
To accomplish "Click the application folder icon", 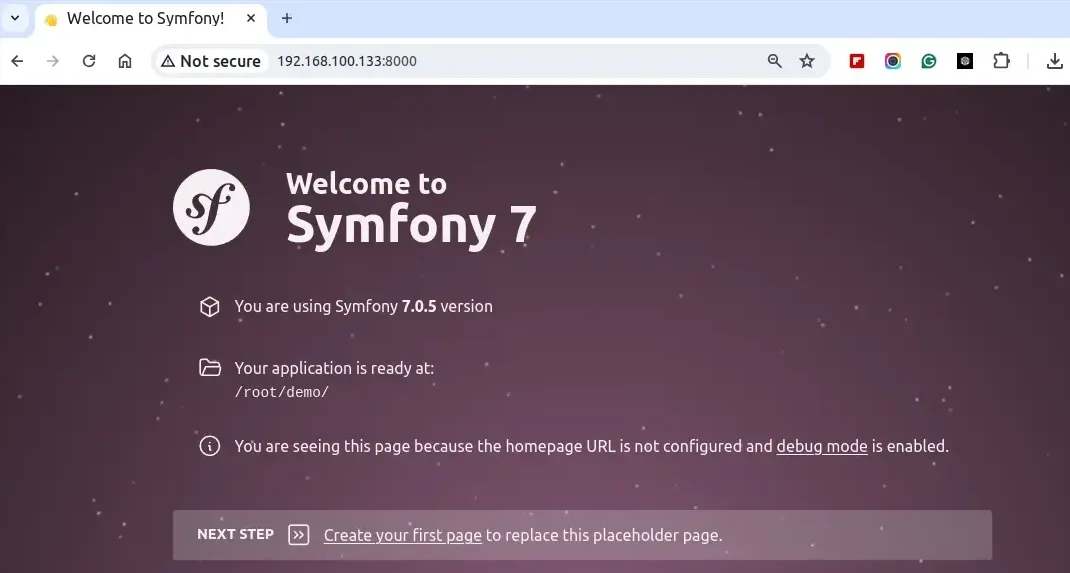I will (209, 368).
